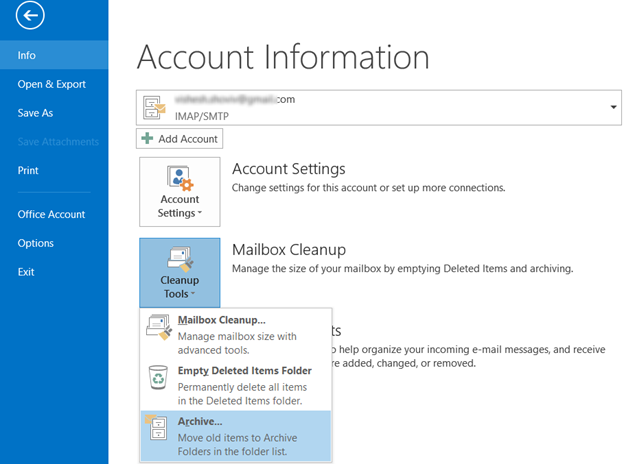
Task: Click the Mailbox Cleanup menu icon
Action: pyautogui.click(x=159, y=327)
